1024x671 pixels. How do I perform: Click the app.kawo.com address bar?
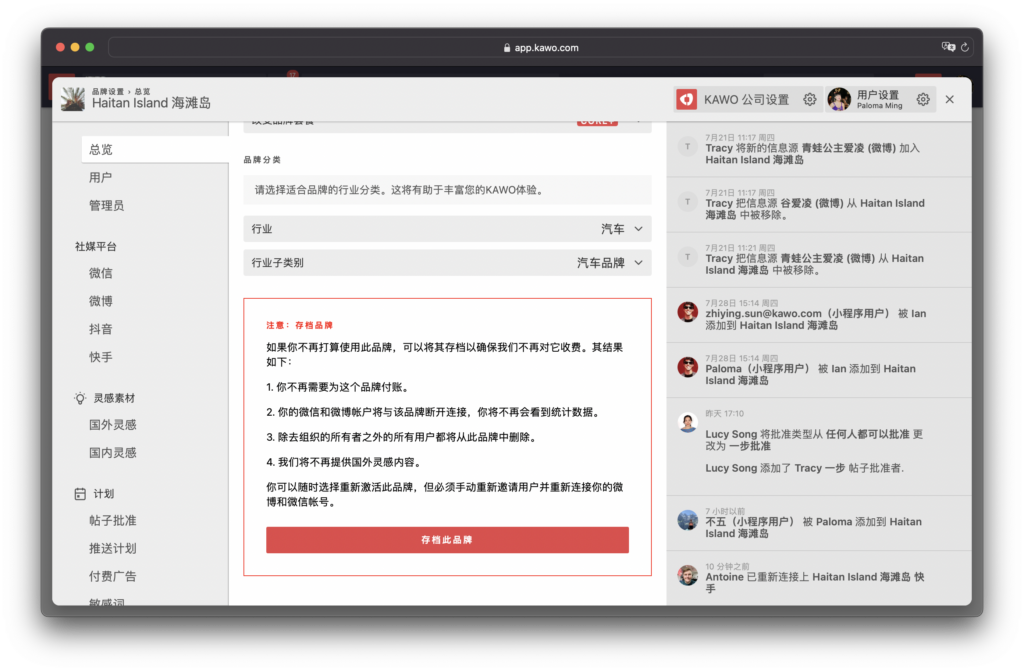pos(540,47)
